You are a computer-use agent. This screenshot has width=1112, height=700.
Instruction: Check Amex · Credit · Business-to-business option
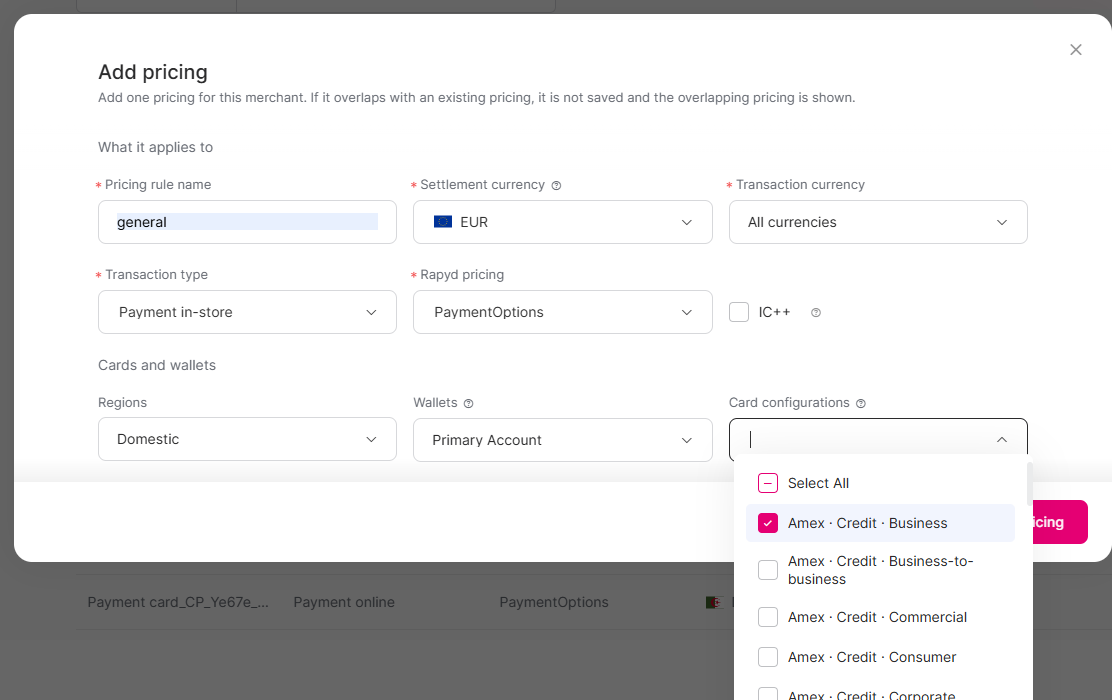[768, 570]
